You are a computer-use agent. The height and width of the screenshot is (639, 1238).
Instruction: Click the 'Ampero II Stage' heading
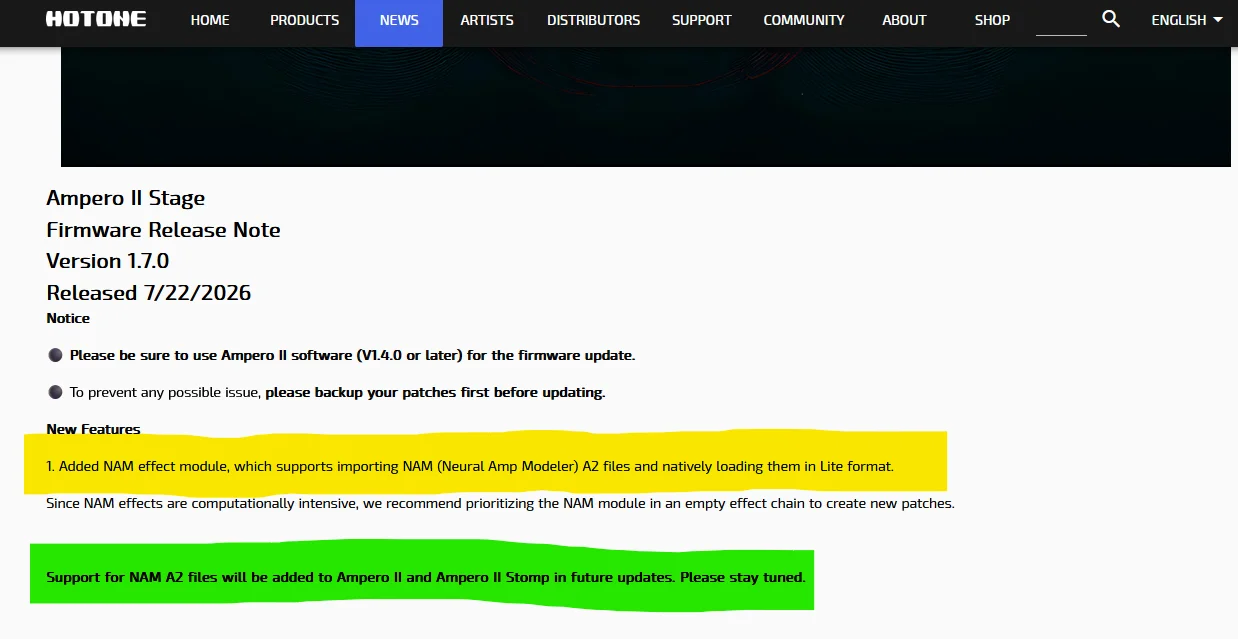[126, 198]
